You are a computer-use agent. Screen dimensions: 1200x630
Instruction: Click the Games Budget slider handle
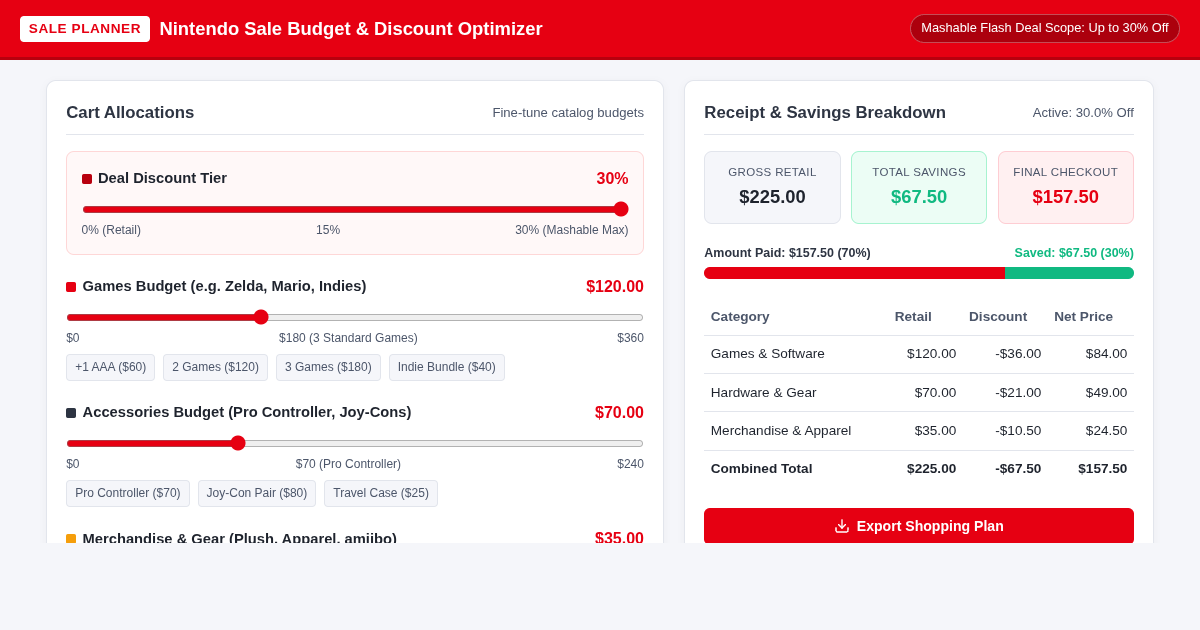[261, 317]
